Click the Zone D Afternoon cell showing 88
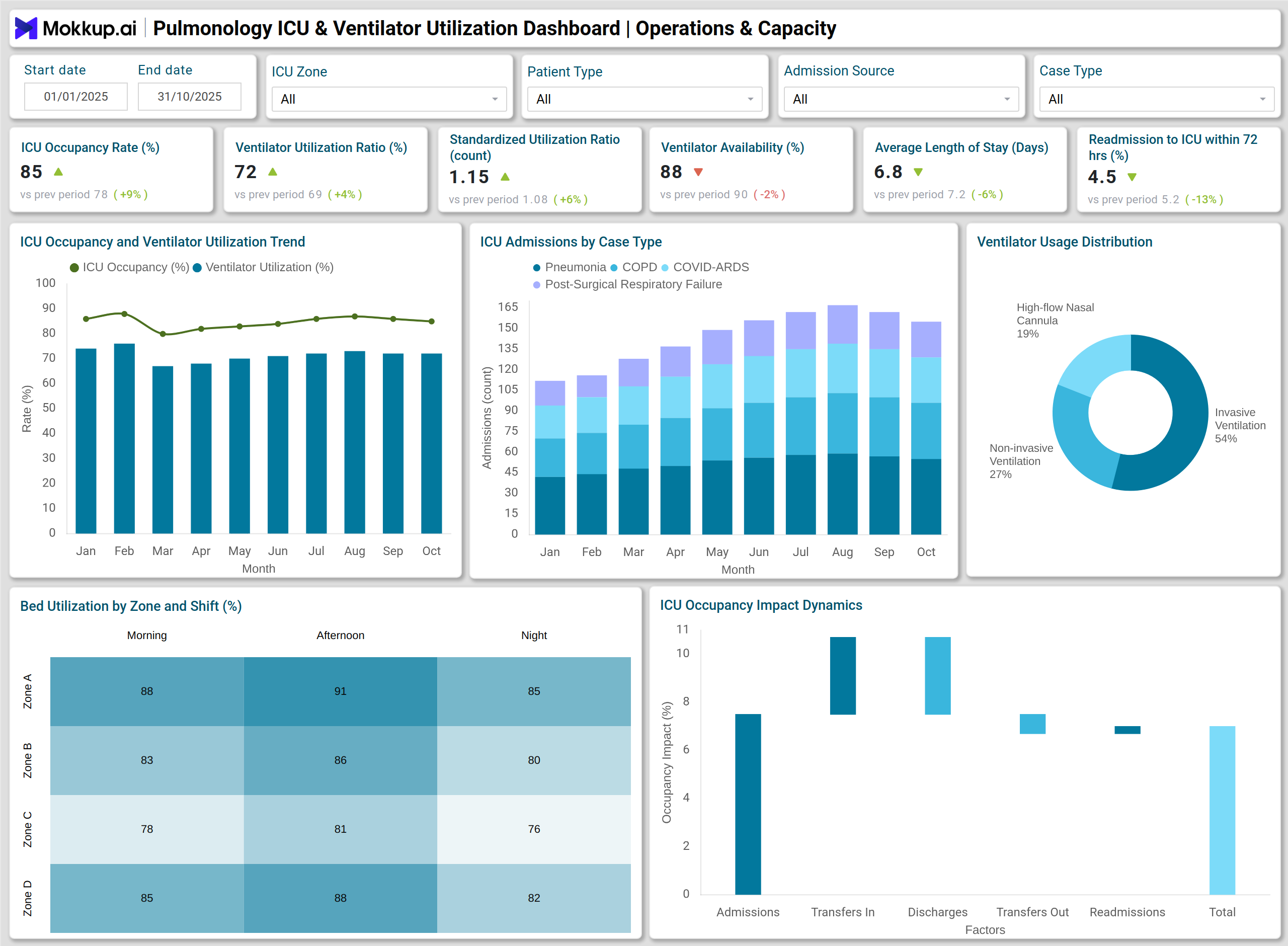 (x=340, y=898)
